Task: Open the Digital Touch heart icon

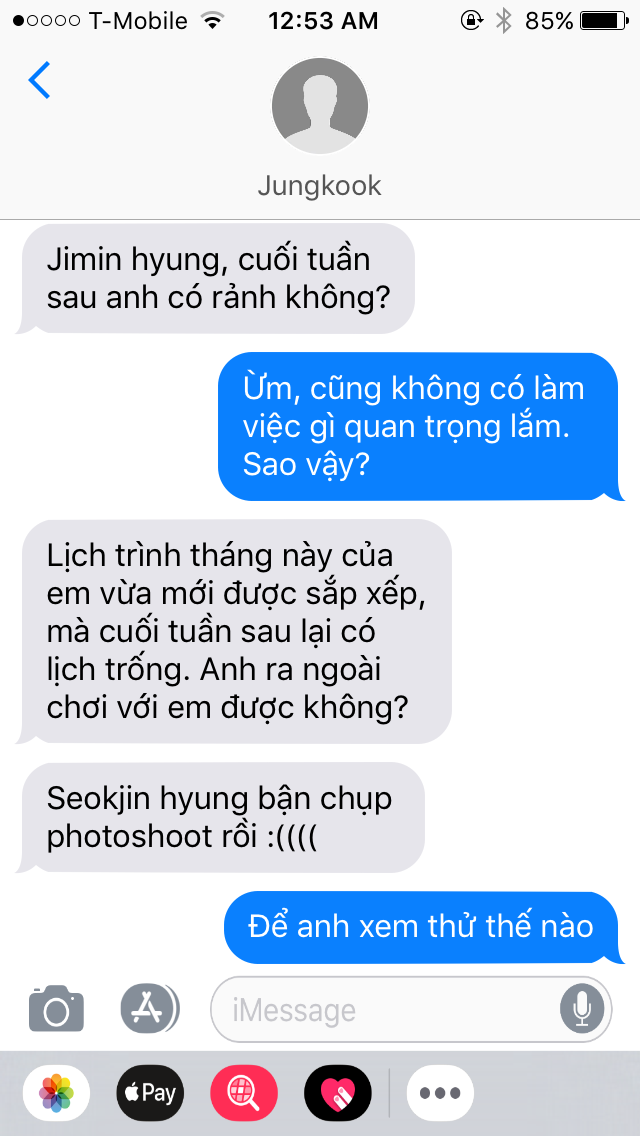Action: [x=338, y=1093]
